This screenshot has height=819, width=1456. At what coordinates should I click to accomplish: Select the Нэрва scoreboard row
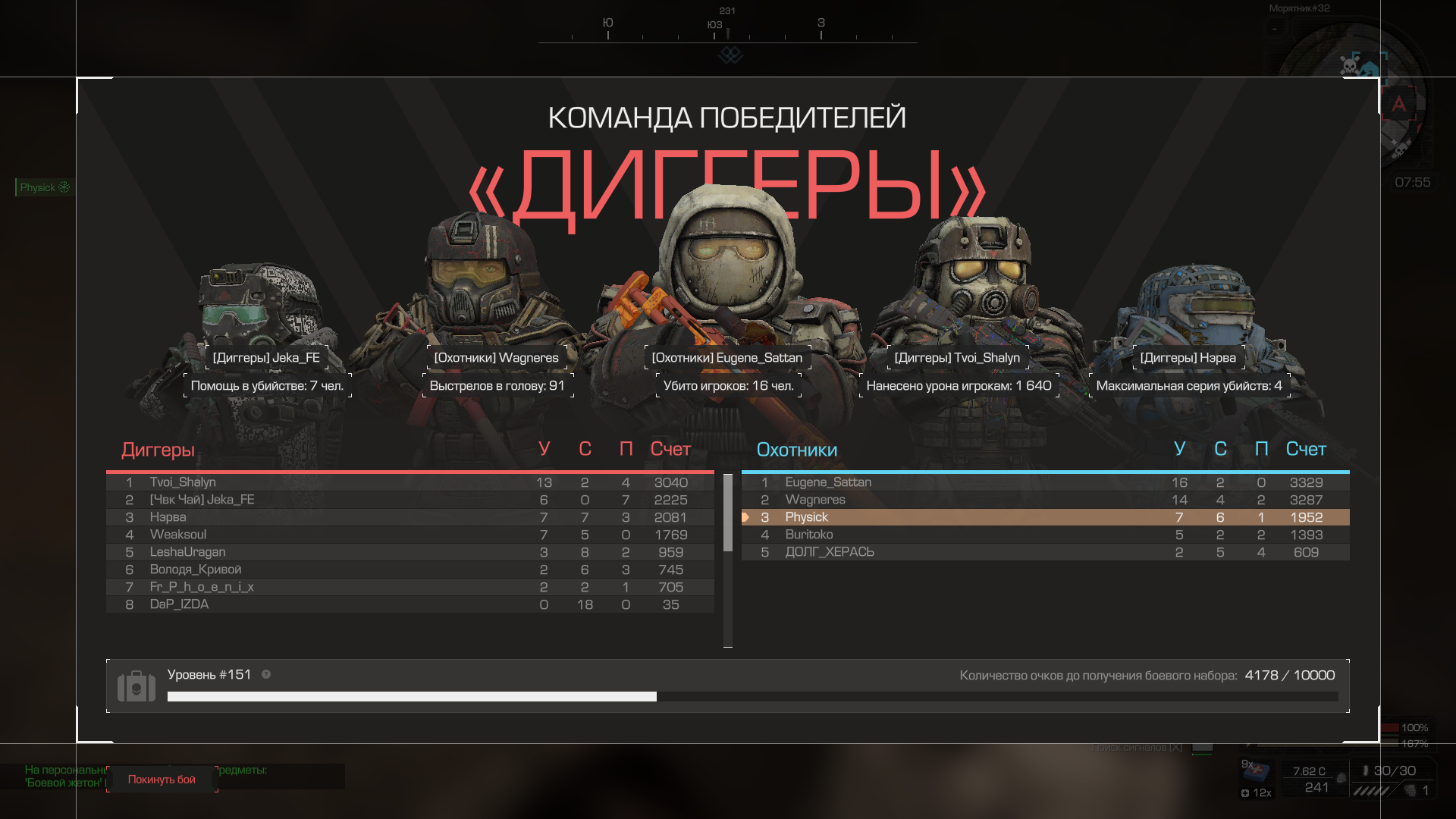410,517
